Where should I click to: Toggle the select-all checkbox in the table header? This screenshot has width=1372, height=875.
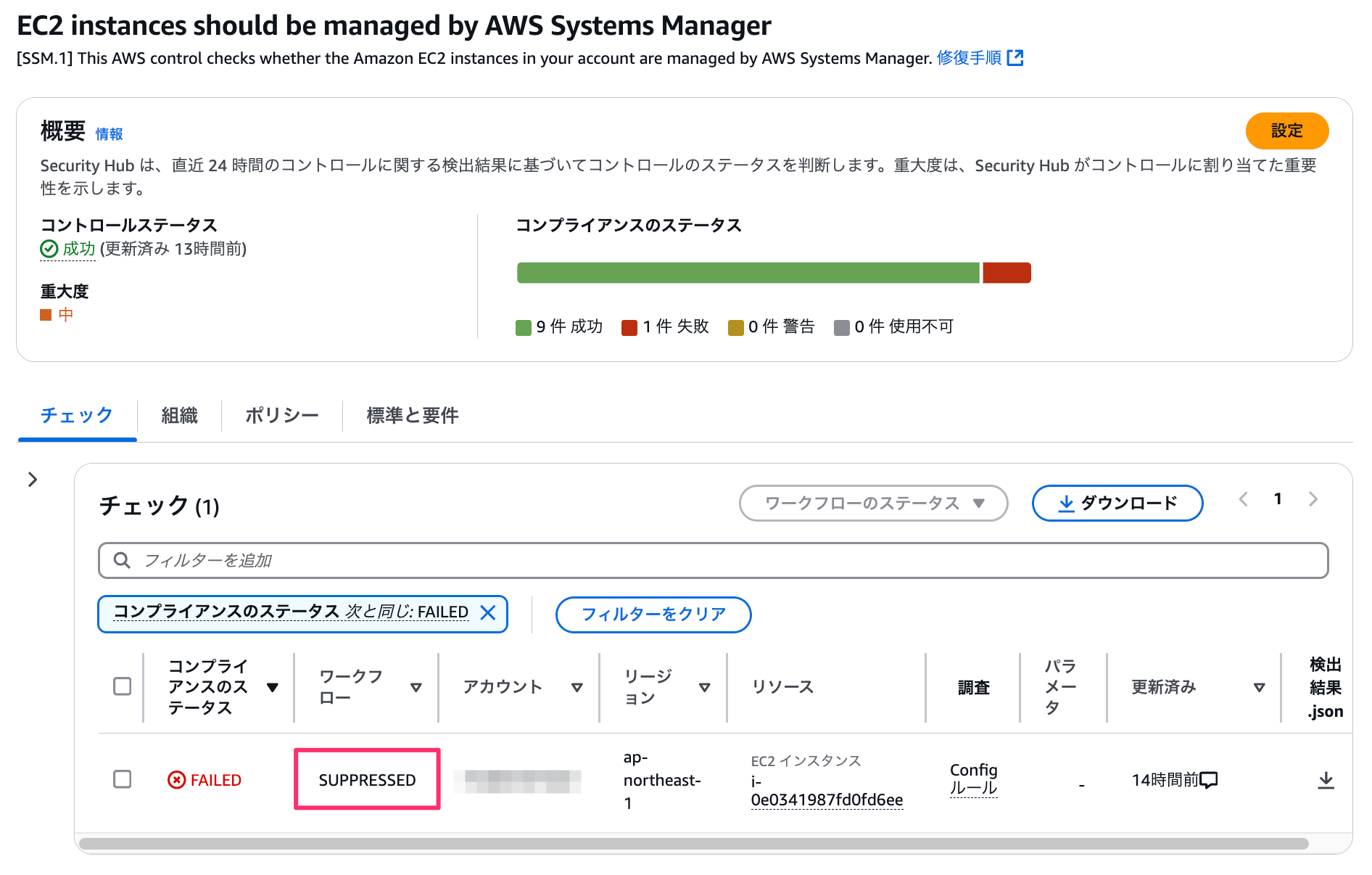123,686
